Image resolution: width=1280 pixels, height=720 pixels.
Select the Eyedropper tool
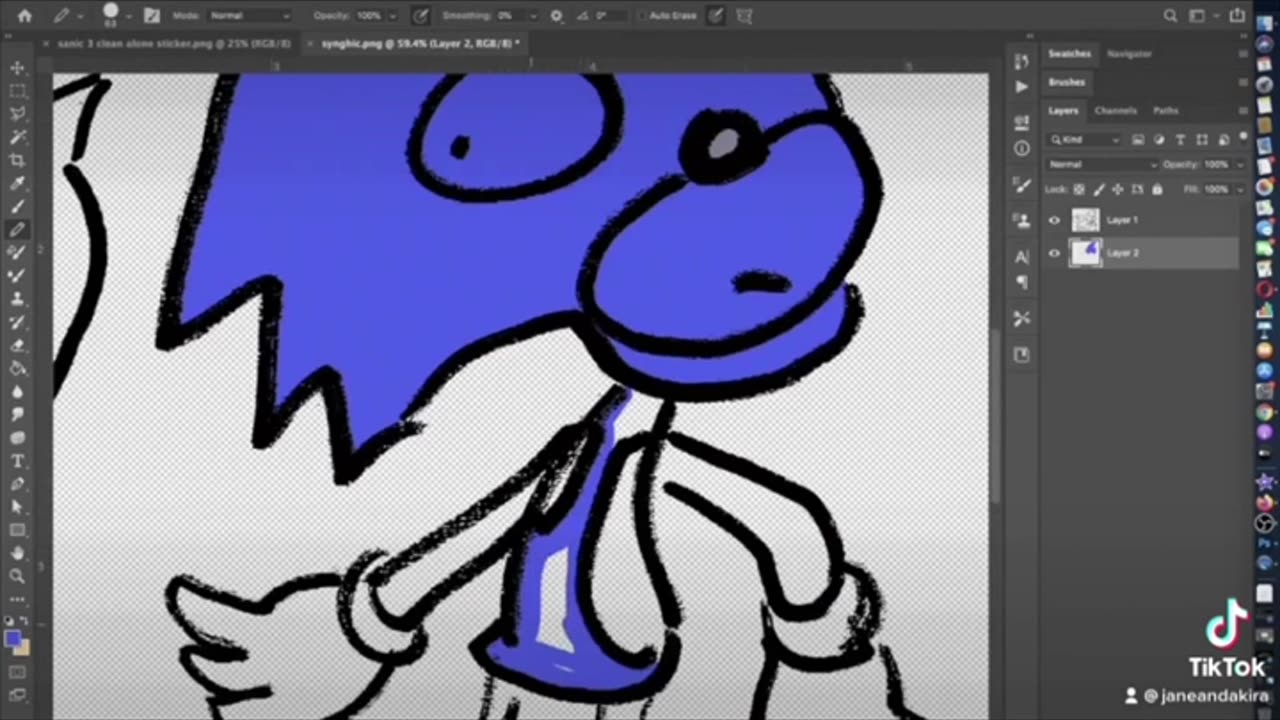17,183
